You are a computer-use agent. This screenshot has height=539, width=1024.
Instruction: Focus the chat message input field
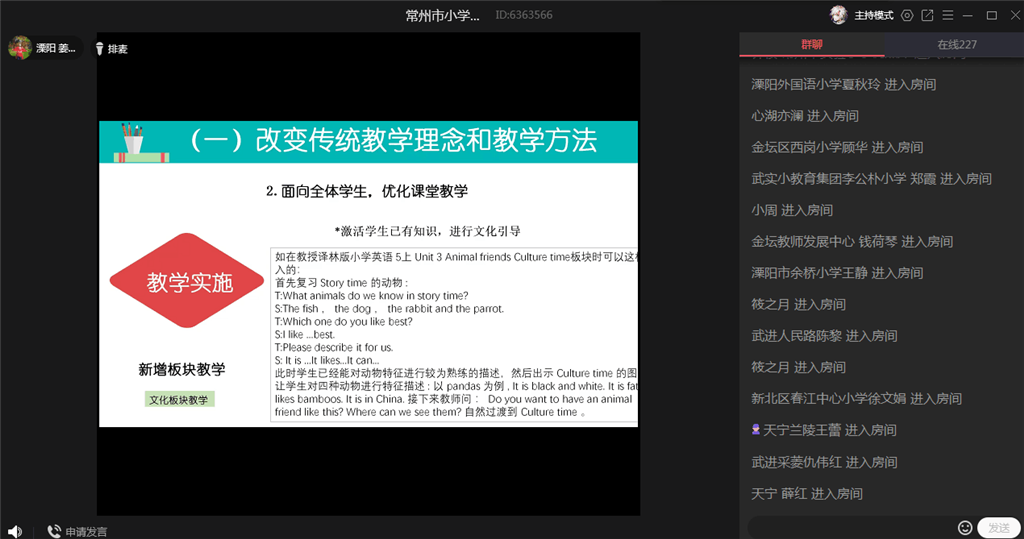851,527
